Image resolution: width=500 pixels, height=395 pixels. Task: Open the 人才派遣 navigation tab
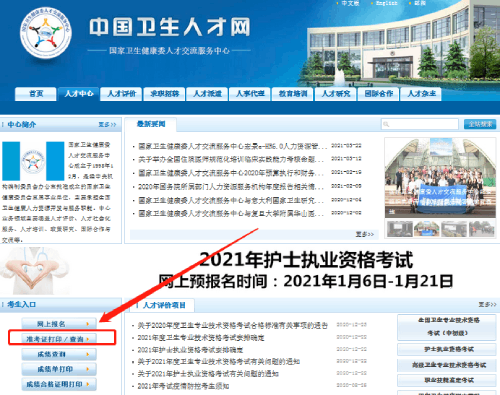tap(207, 94)
